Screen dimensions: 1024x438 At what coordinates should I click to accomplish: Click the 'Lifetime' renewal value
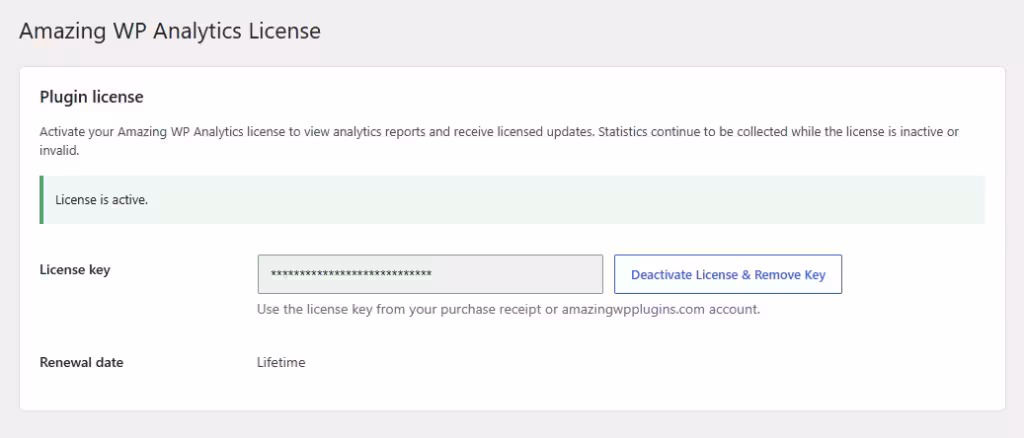coord(281,362)
